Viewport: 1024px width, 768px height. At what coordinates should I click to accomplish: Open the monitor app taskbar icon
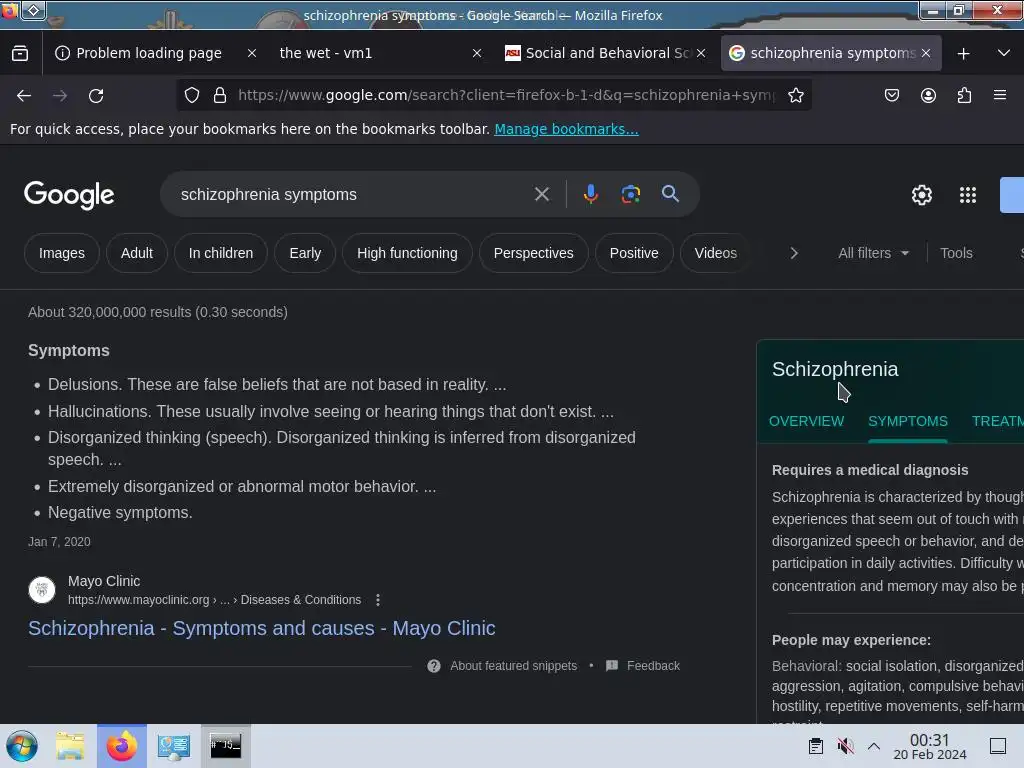(x=174, y=746)
